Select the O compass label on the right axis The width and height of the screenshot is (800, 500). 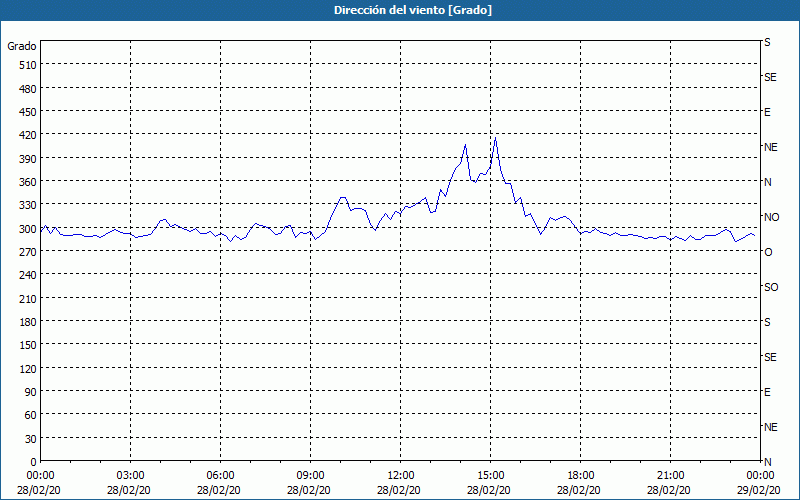click(x=768, y=252)
